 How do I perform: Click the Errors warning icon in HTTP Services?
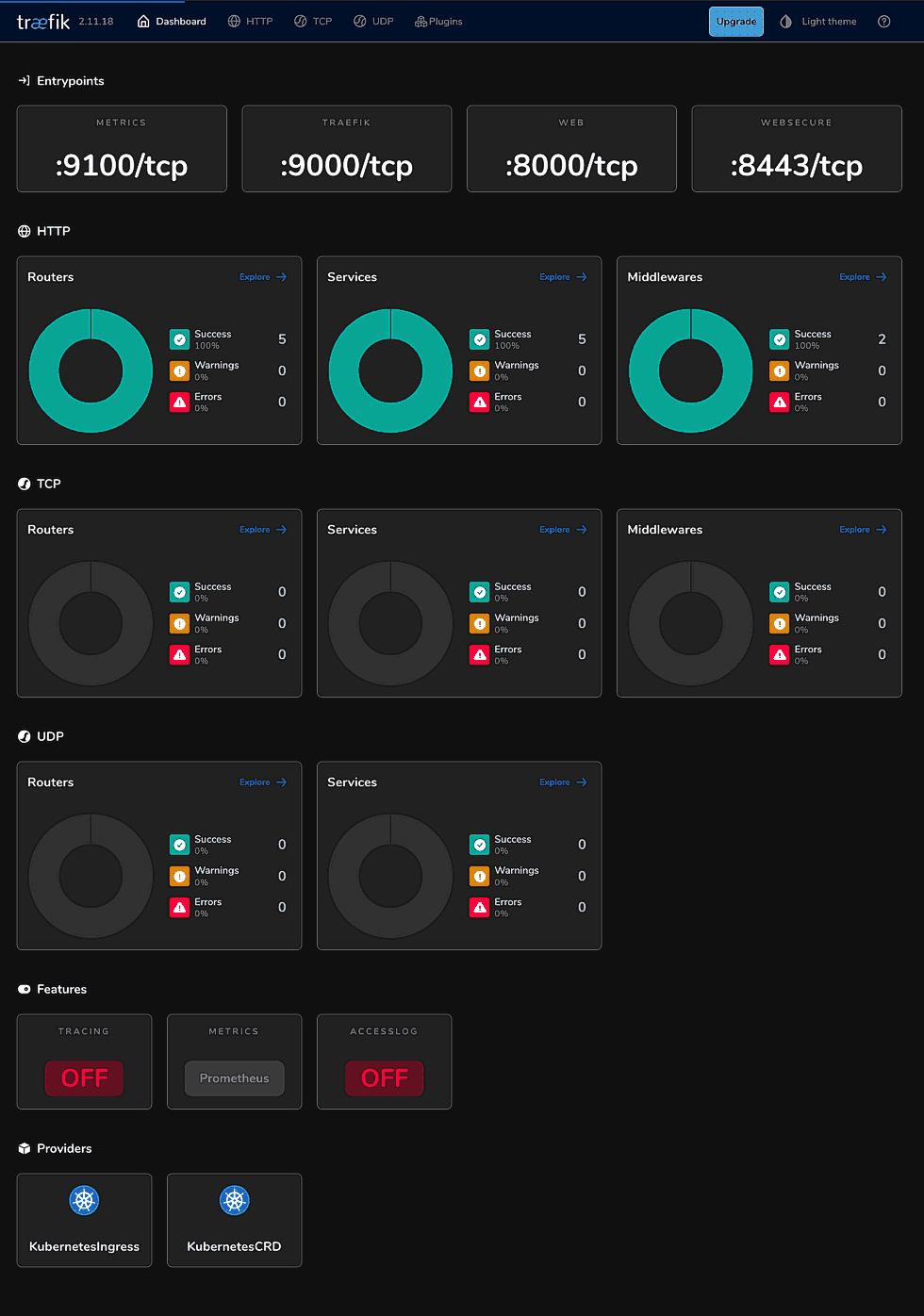[x=479, y=402]
